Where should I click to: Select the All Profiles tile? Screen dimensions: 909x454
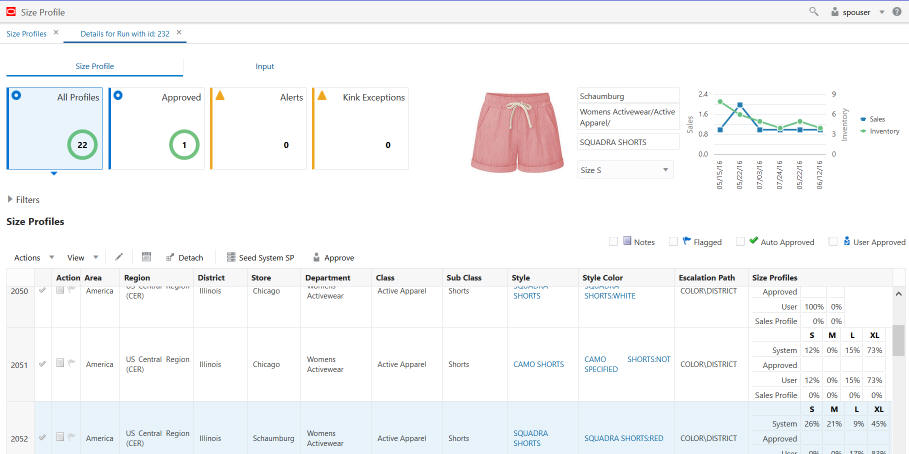[x=54, y=128]
